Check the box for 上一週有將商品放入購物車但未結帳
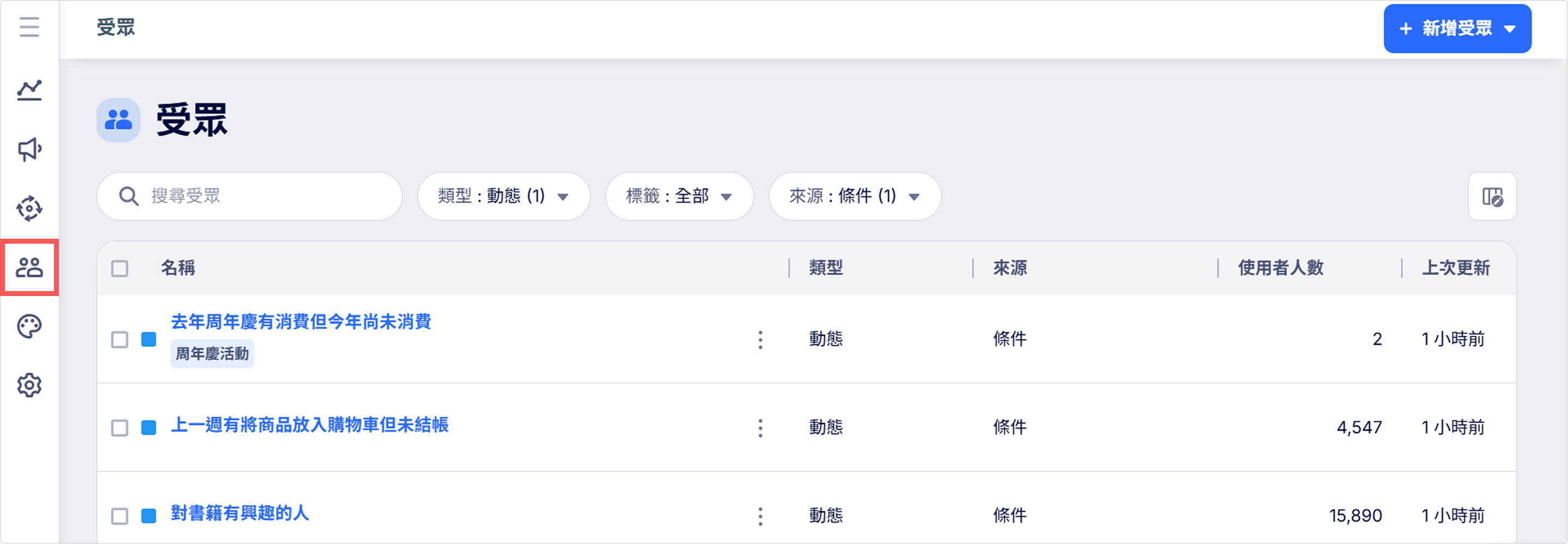 click(120, 428)
